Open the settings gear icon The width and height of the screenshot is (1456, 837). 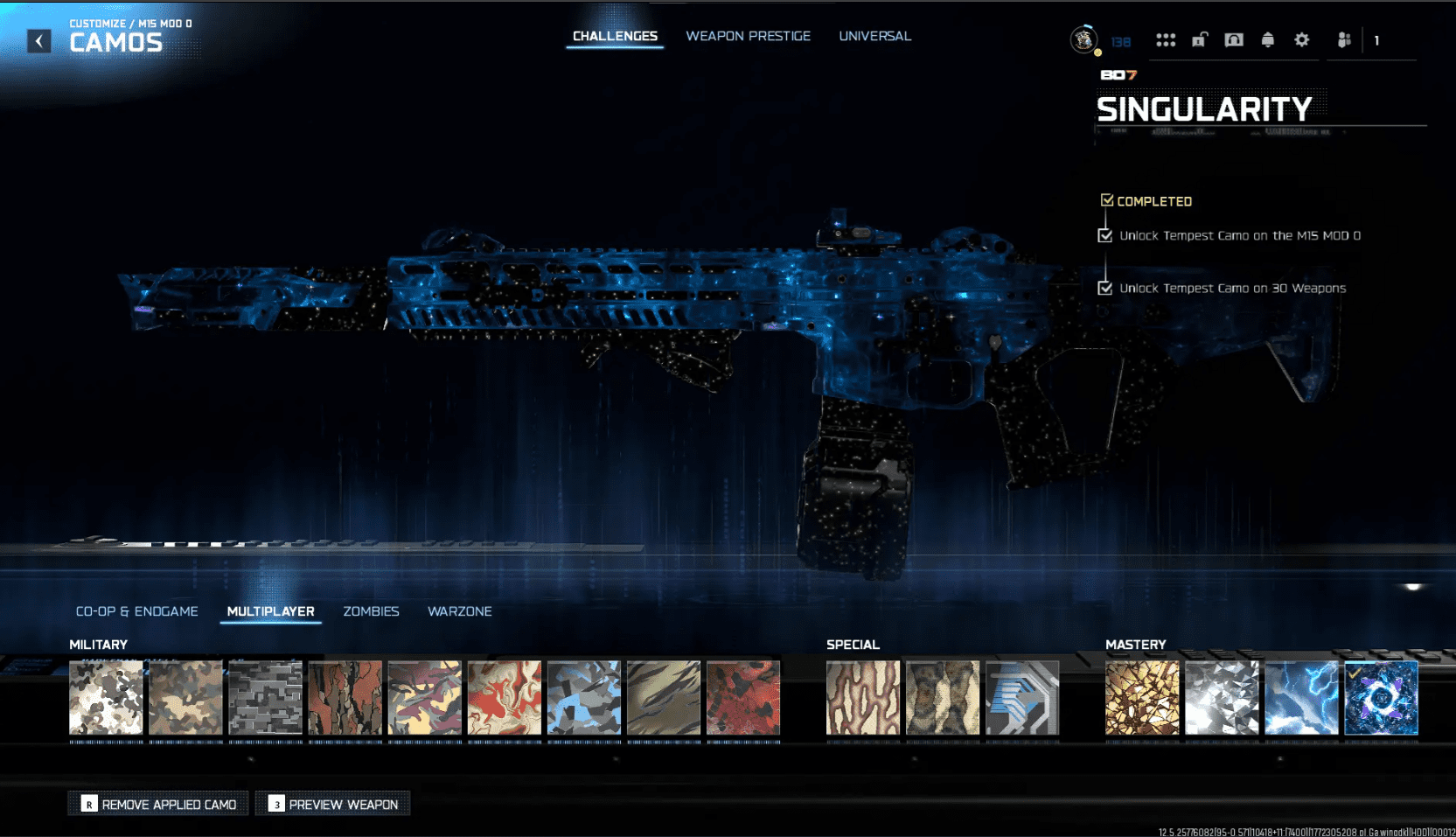[x=1302, y=39]
